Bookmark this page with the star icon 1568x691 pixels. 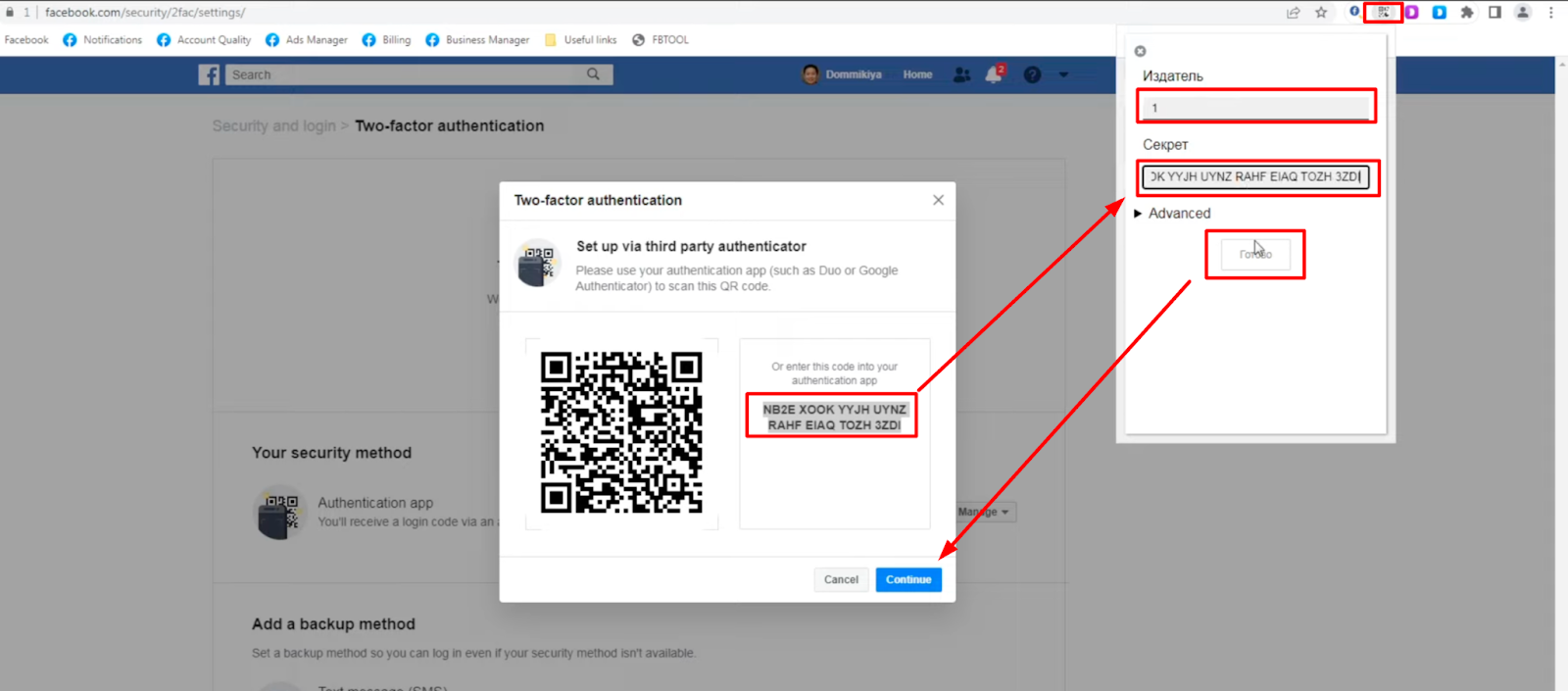point(1321,13)
